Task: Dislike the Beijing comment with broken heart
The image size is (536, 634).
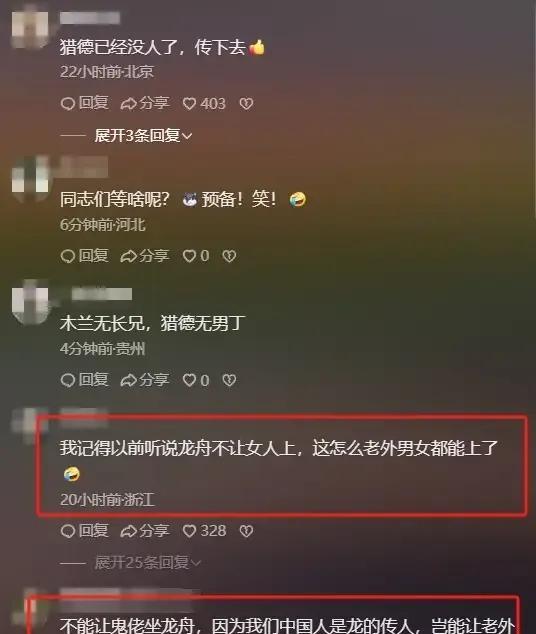Action: tap(246, 104)
